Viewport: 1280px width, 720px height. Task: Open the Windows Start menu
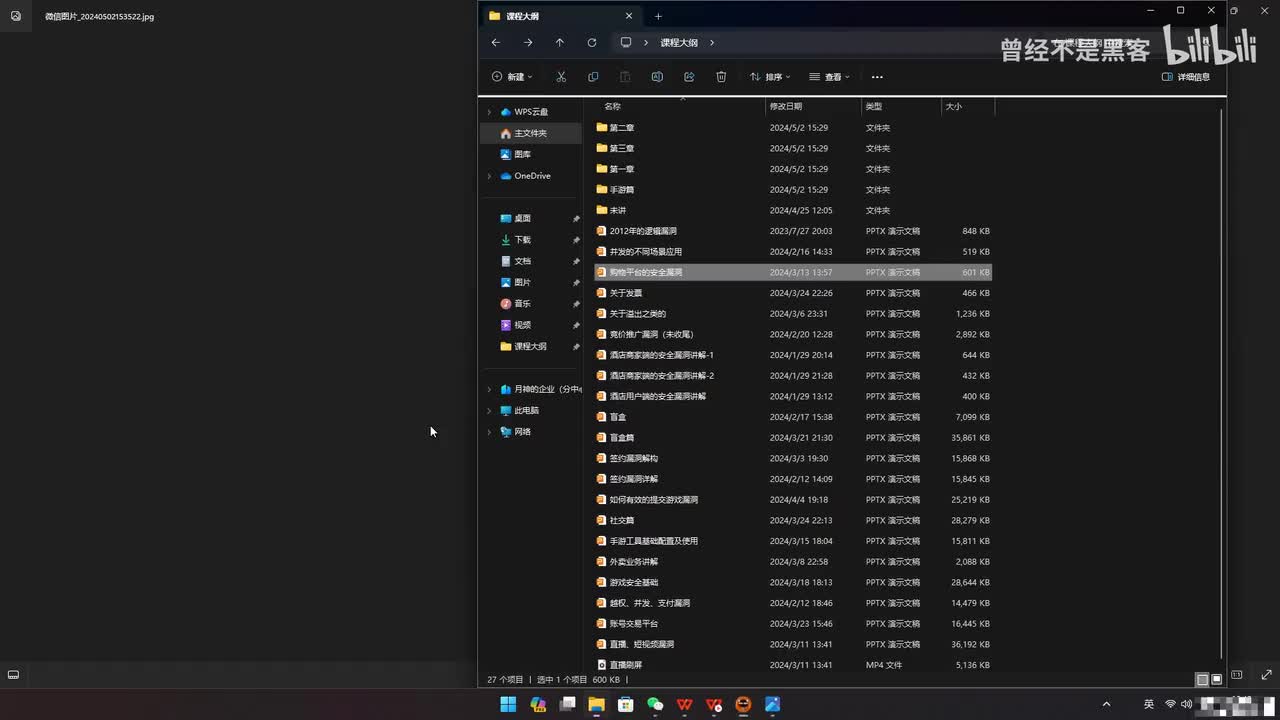click(508, 704)
